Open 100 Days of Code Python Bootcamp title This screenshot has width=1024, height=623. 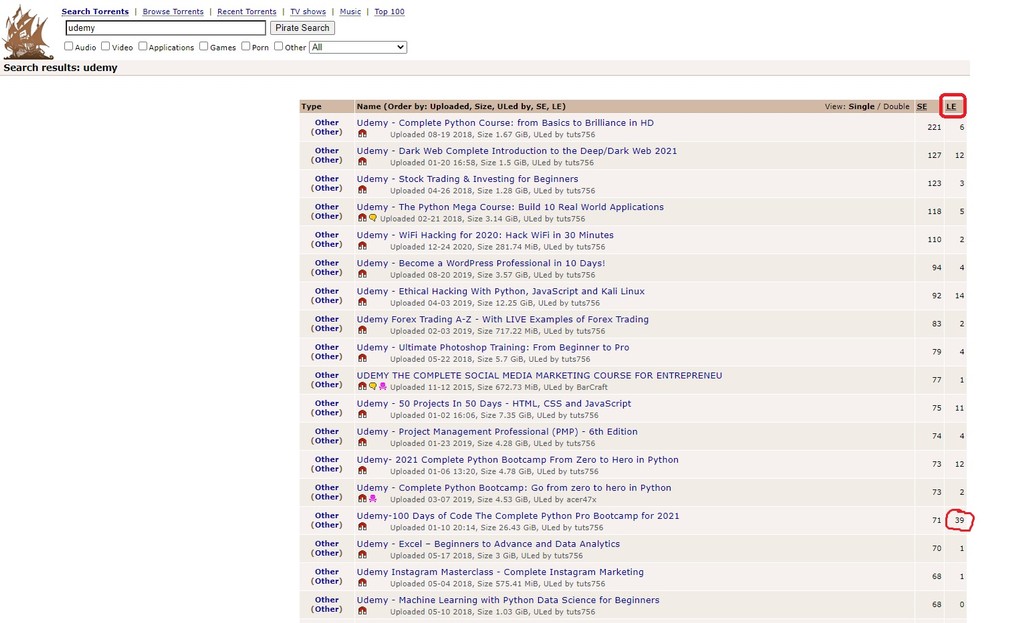[518, 516]
